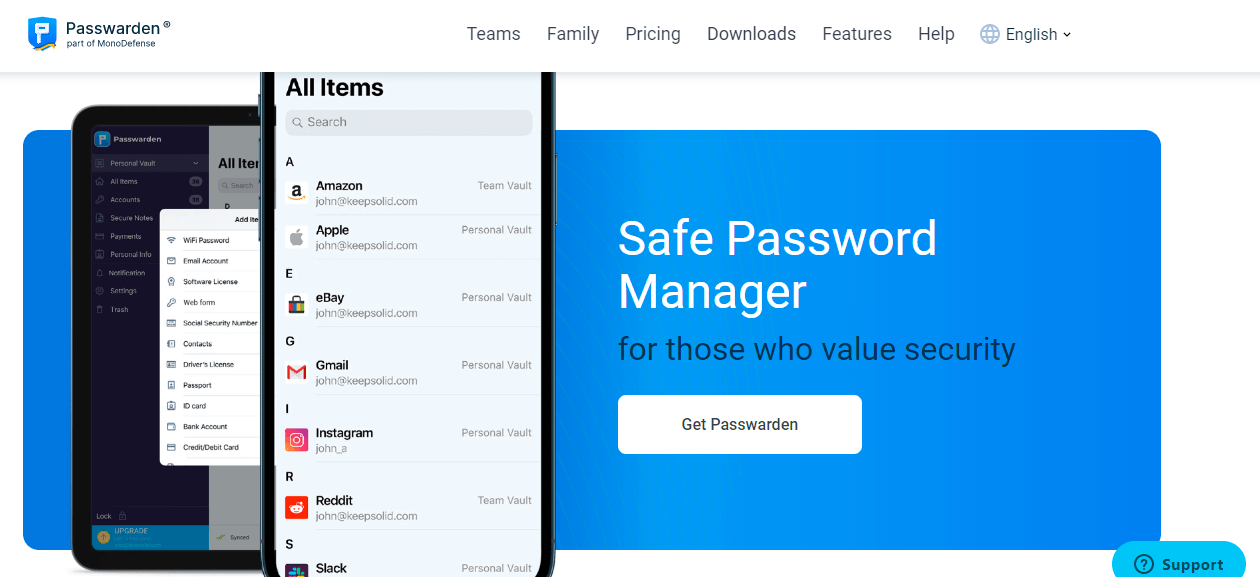Click the Slack logo icon
Screen dimensions: 1260x577
click(296, 570)
